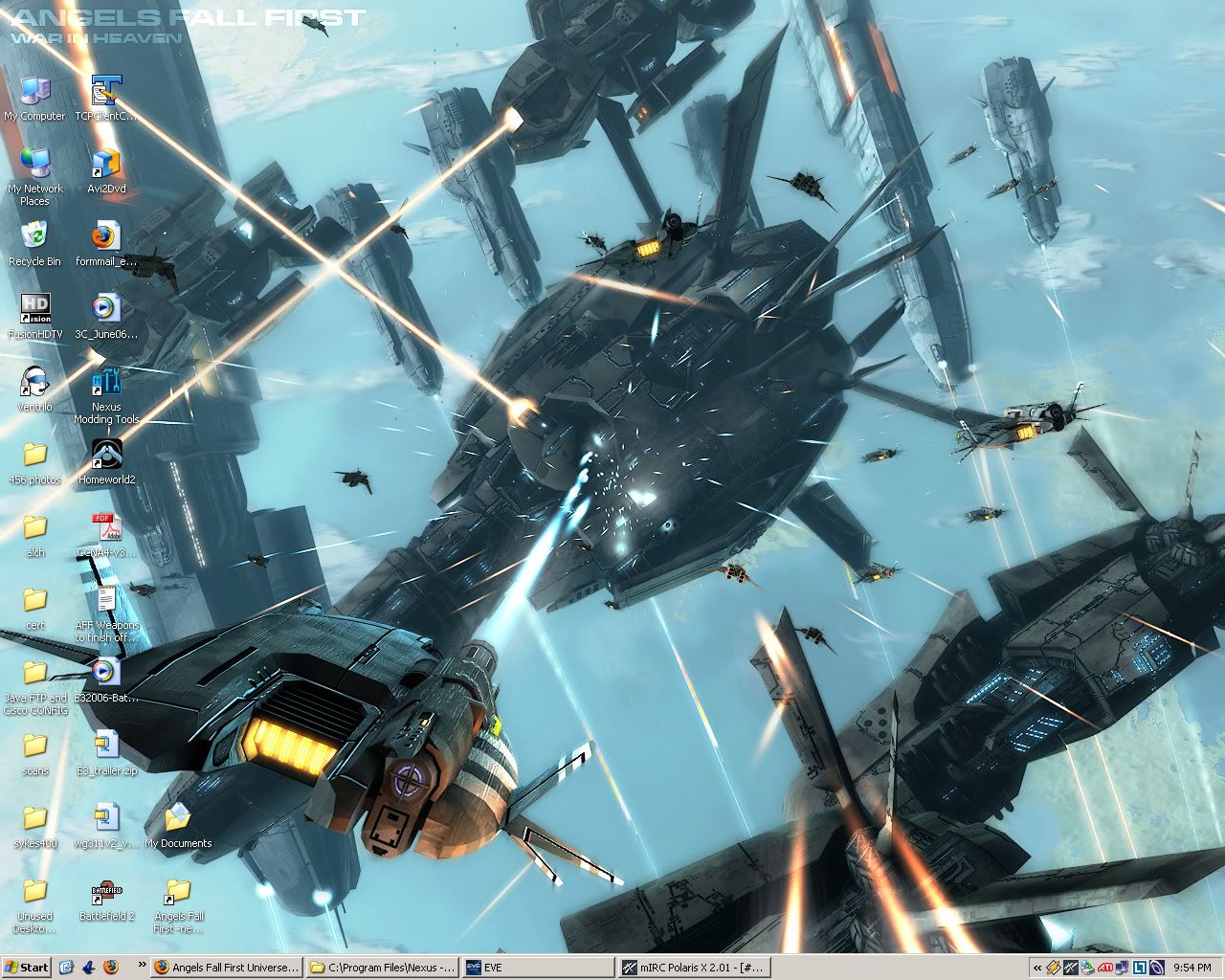Switch to the EVE taskbar window
This screenshot has height=980, width=1225.
[538, 968]
